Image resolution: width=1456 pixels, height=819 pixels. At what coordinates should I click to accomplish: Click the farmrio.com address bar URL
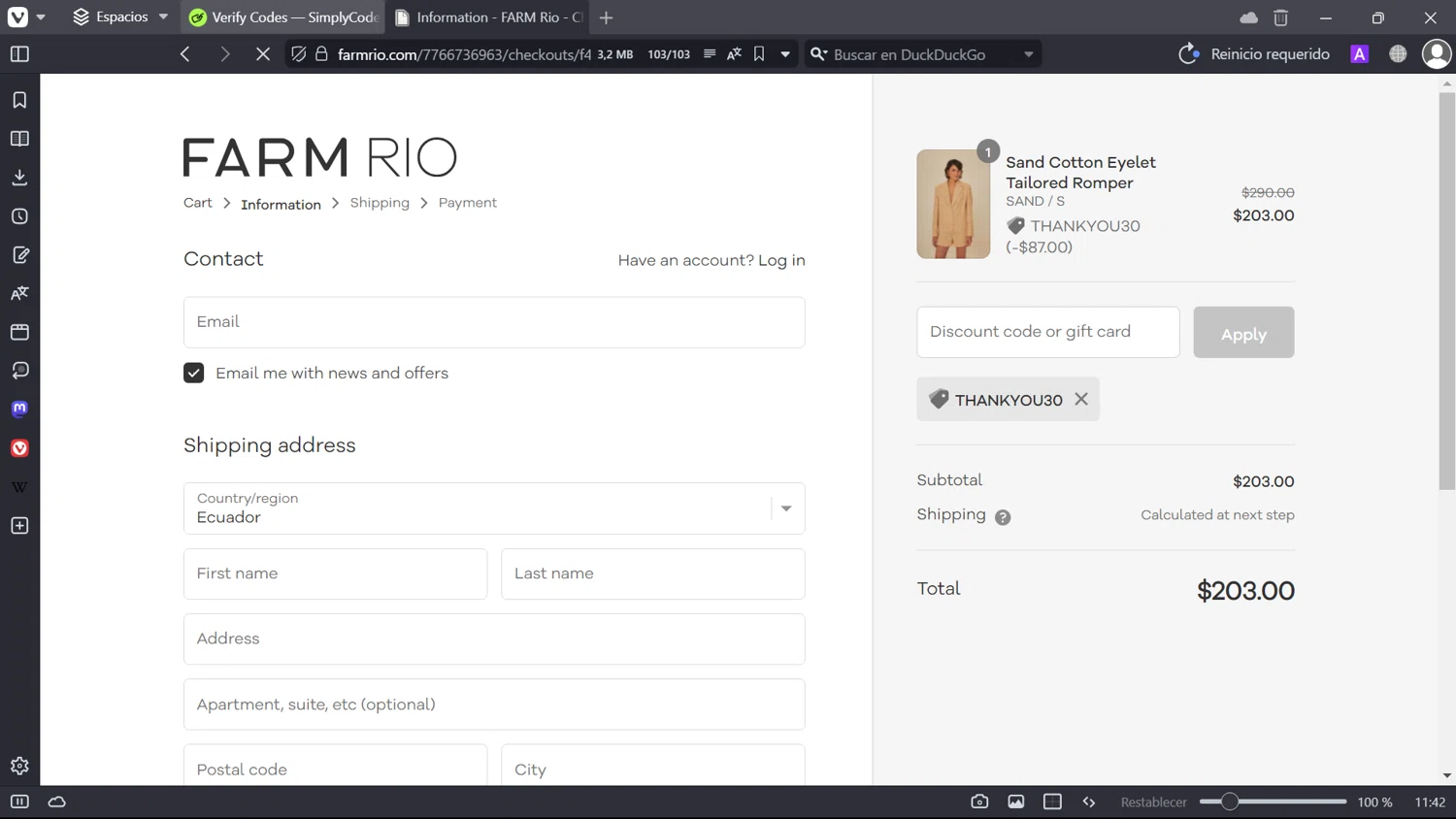464,54
